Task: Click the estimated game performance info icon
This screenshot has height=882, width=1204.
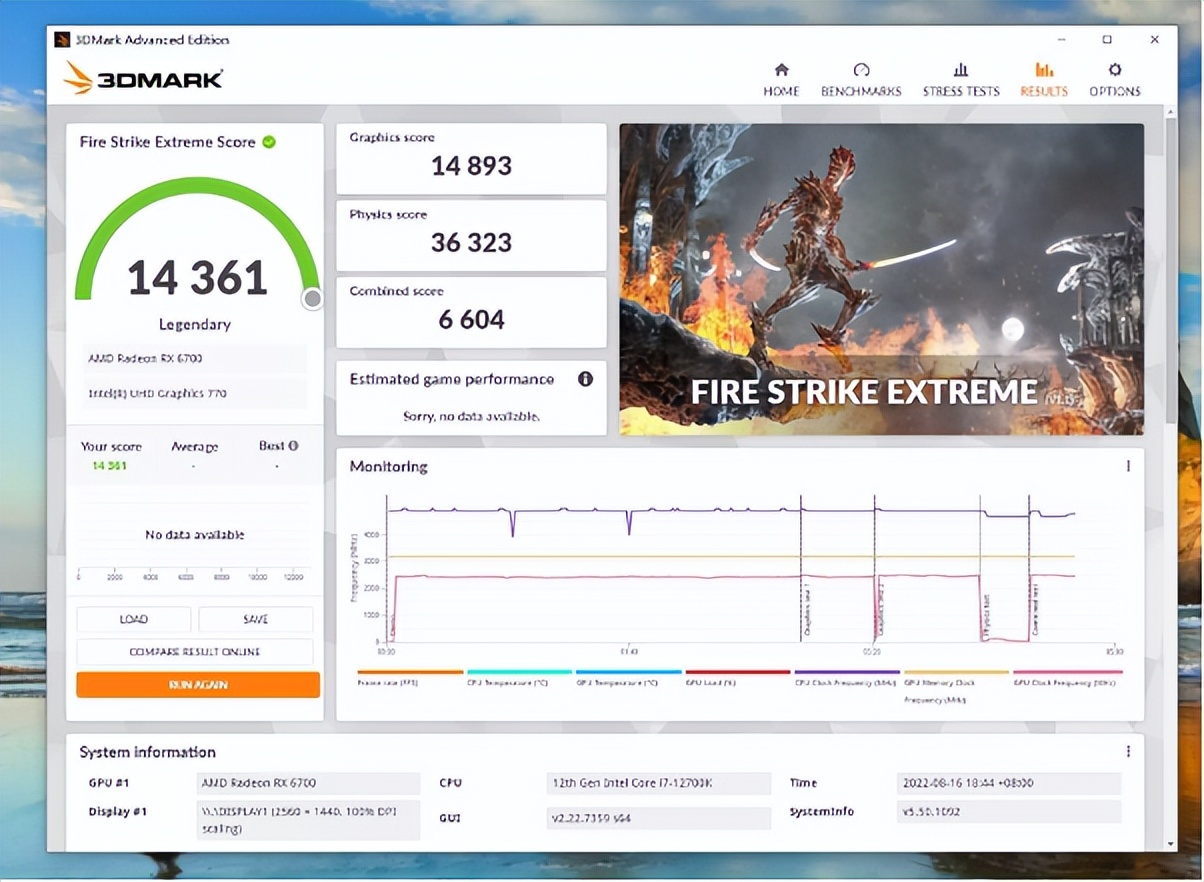Action: coord(585,379)
